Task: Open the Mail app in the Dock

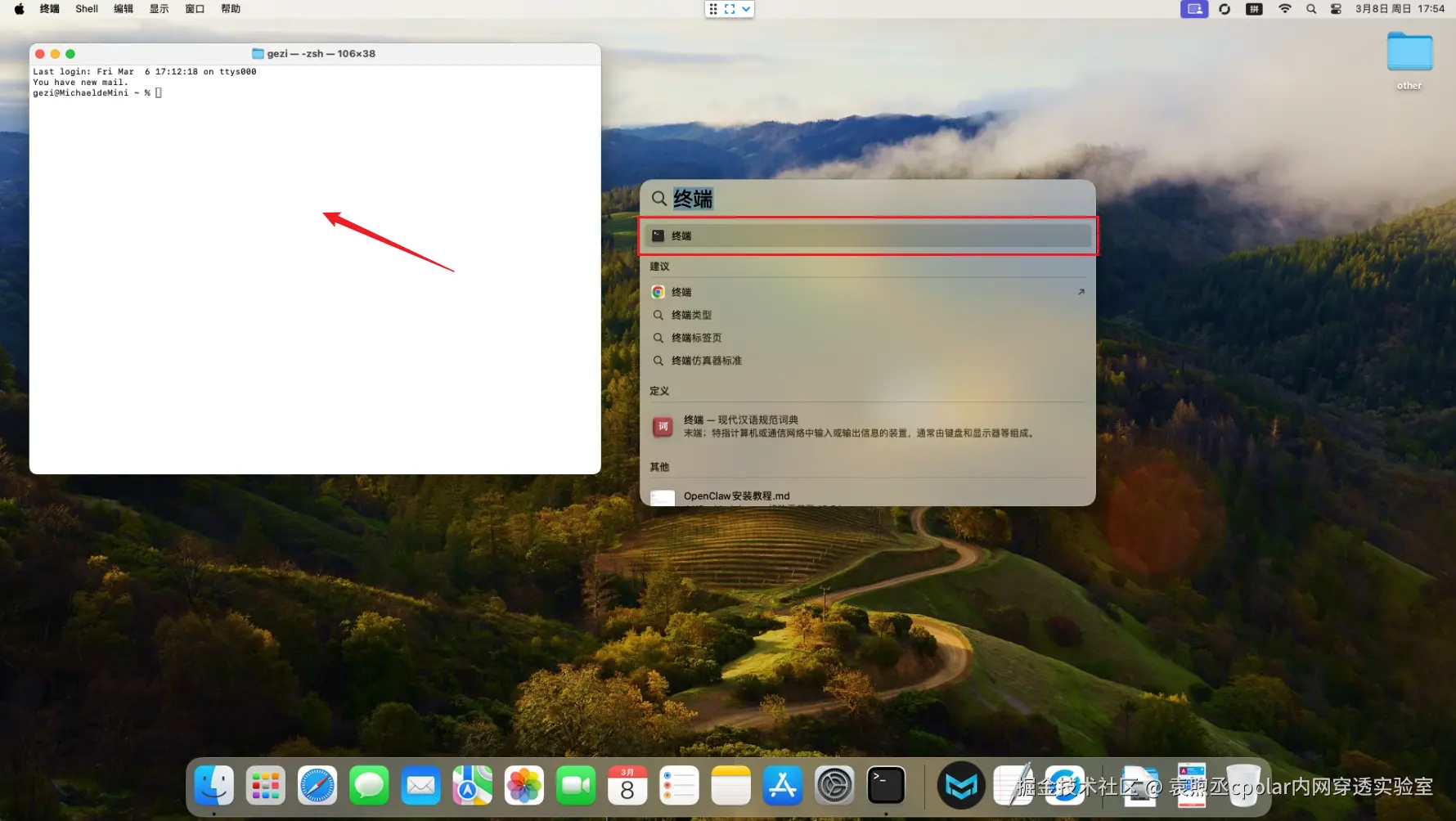Action: pos(420,786)
